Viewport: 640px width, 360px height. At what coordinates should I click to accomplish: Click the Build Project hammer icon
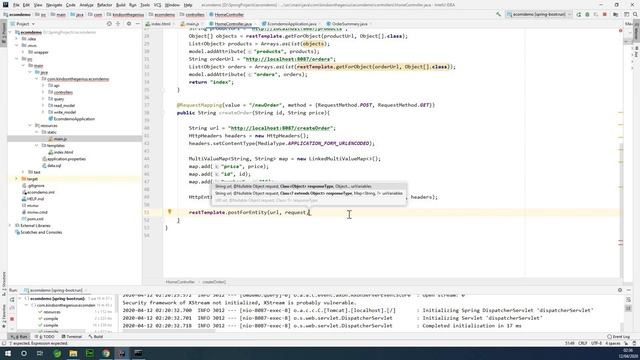pos(498,14)
